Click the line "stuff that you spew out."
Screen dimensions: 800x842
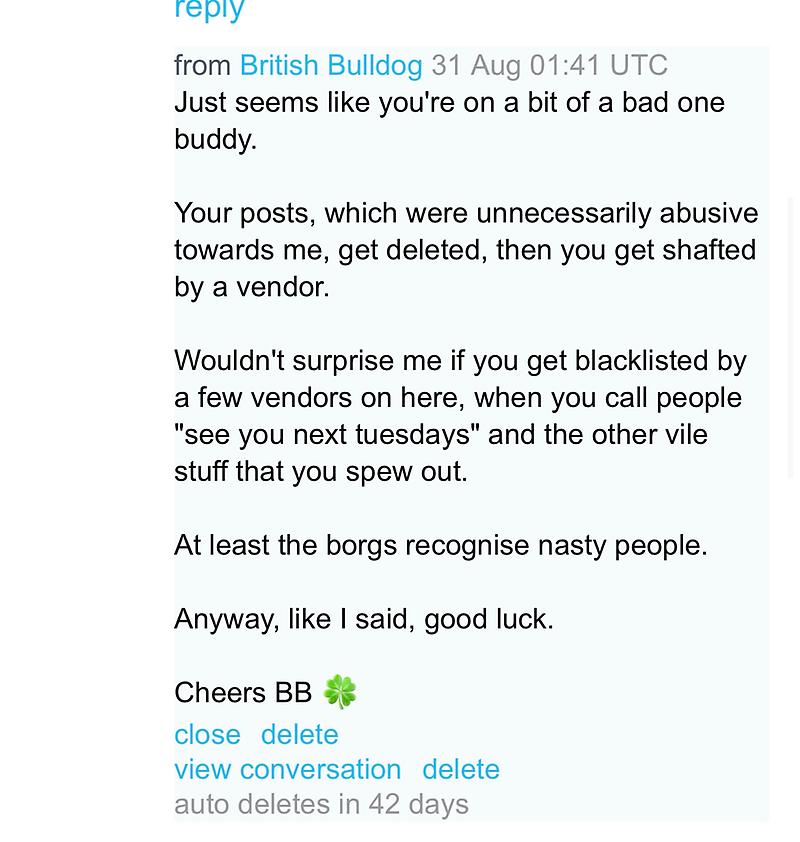[320, 471]
